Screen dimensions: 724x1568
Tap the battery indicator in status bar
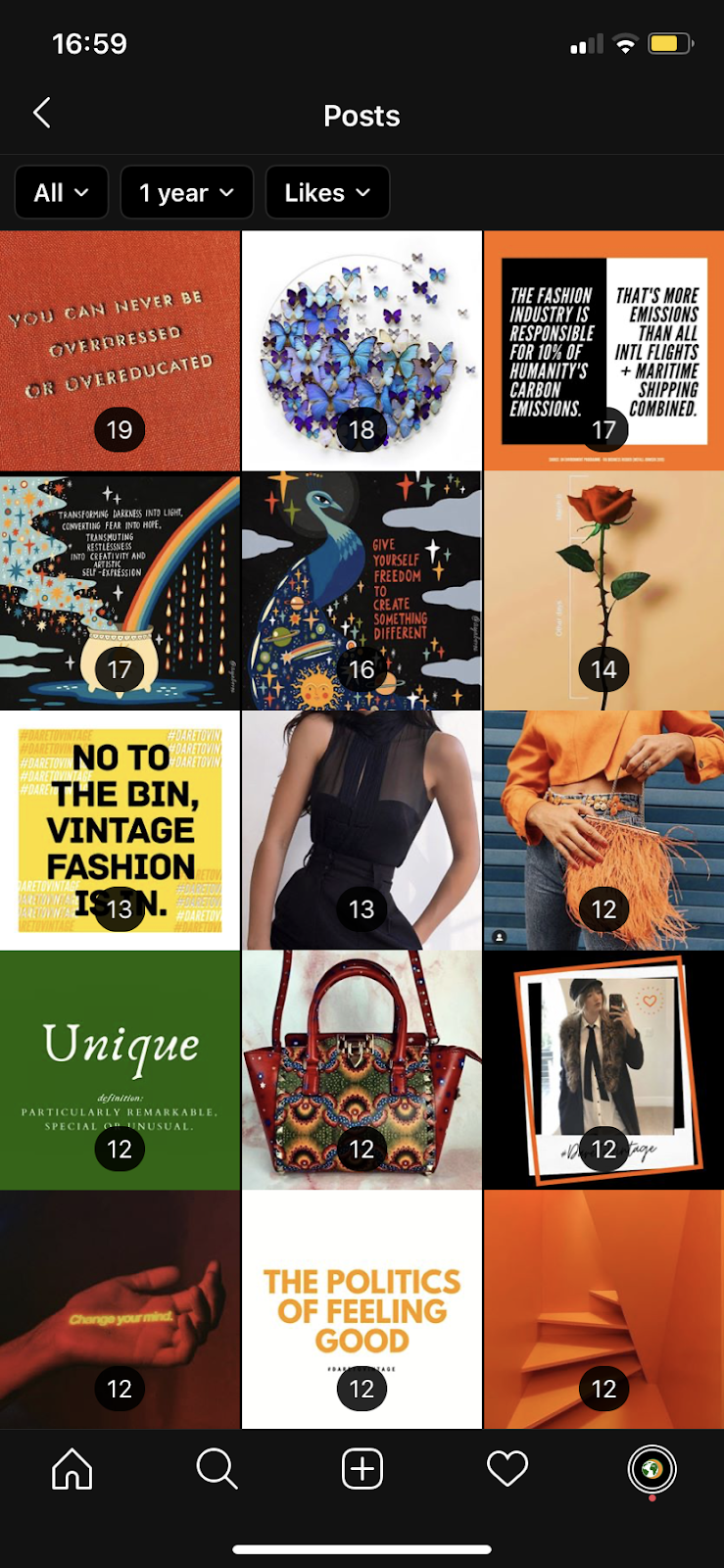pyautogui.click(x=671, y=44)
